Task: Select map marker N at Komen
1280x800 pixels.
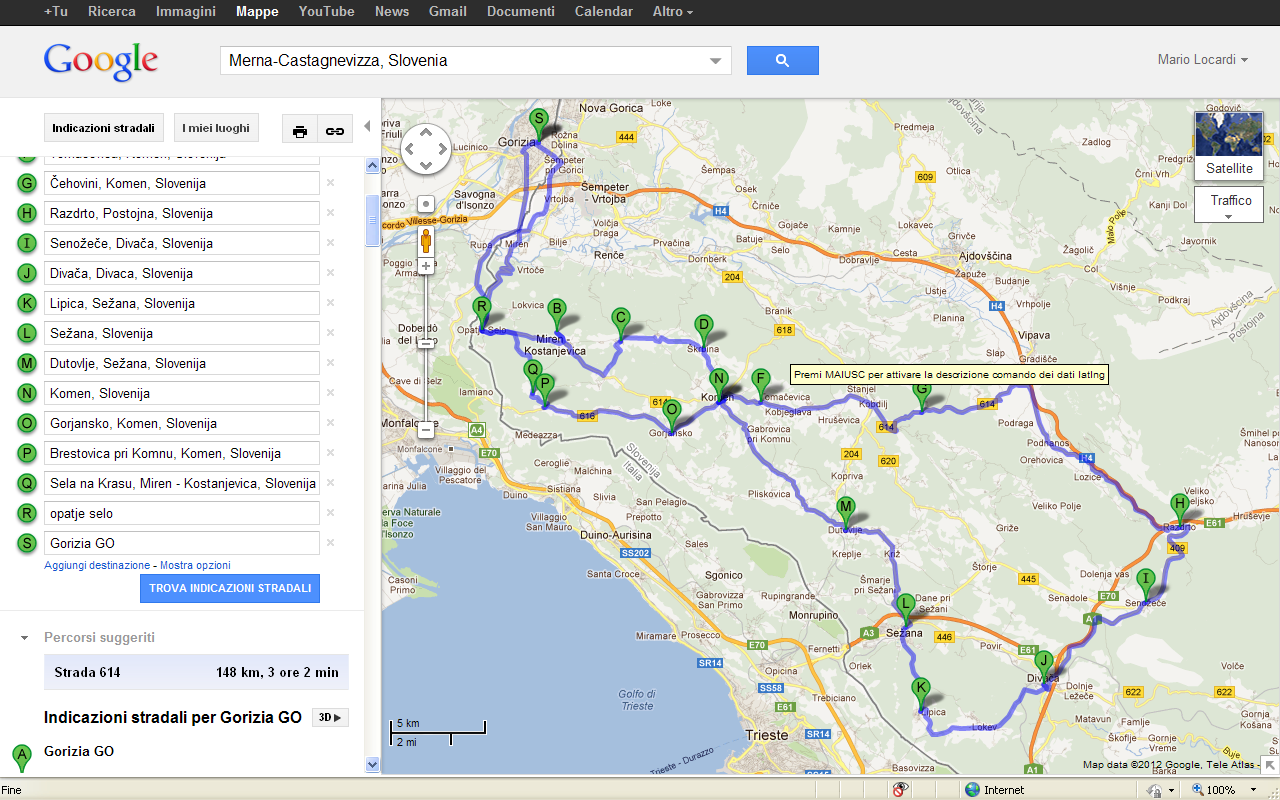Action: [718, 385]
